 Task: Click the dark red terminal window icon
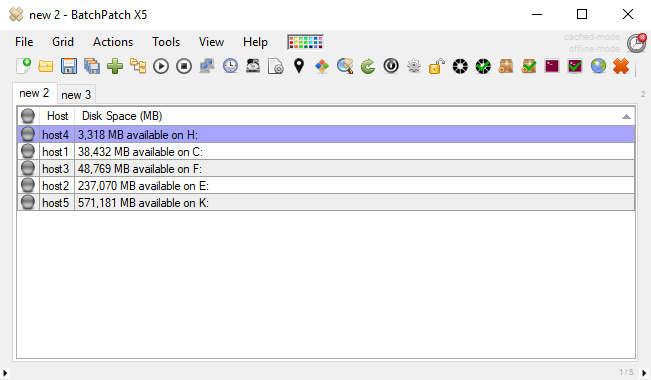pos(552,66)
